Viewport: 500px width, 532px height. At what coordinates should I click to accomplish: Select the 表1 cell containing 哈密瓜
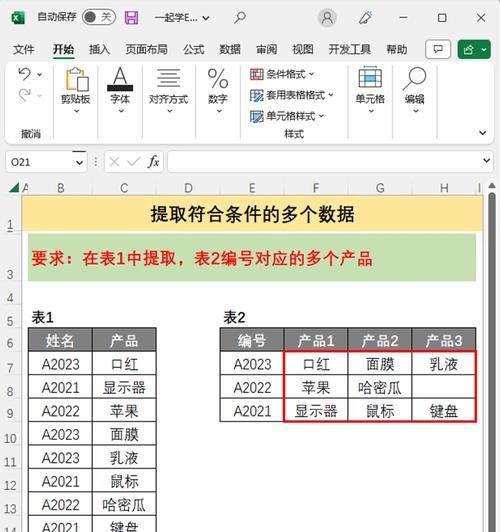coord(124,504)
